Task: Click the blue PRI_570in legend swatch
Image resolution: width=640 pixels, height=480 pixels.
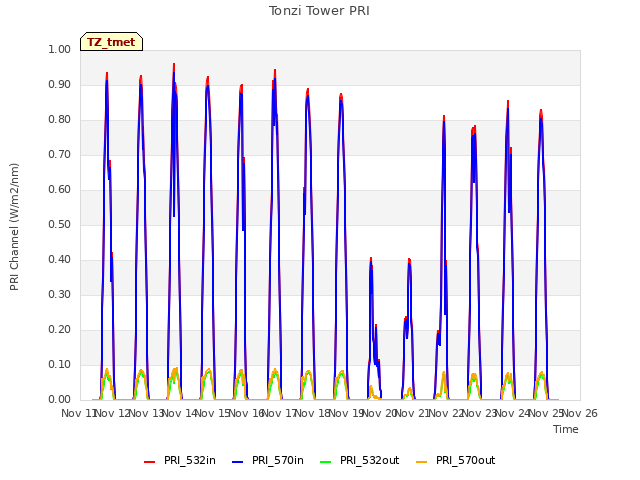Action: point(238,461)
